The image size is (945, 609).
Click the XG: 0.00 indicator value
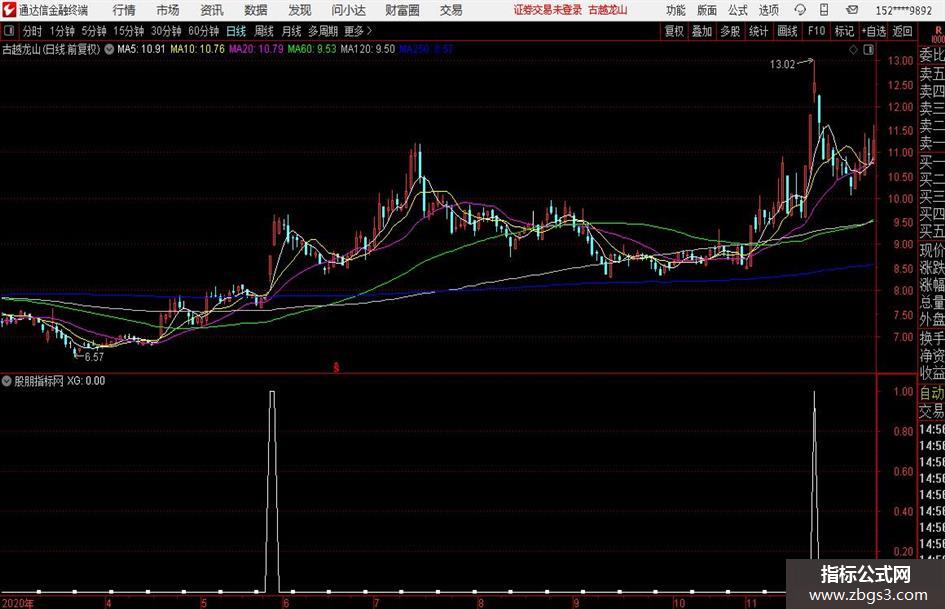[x=86, y=381]
